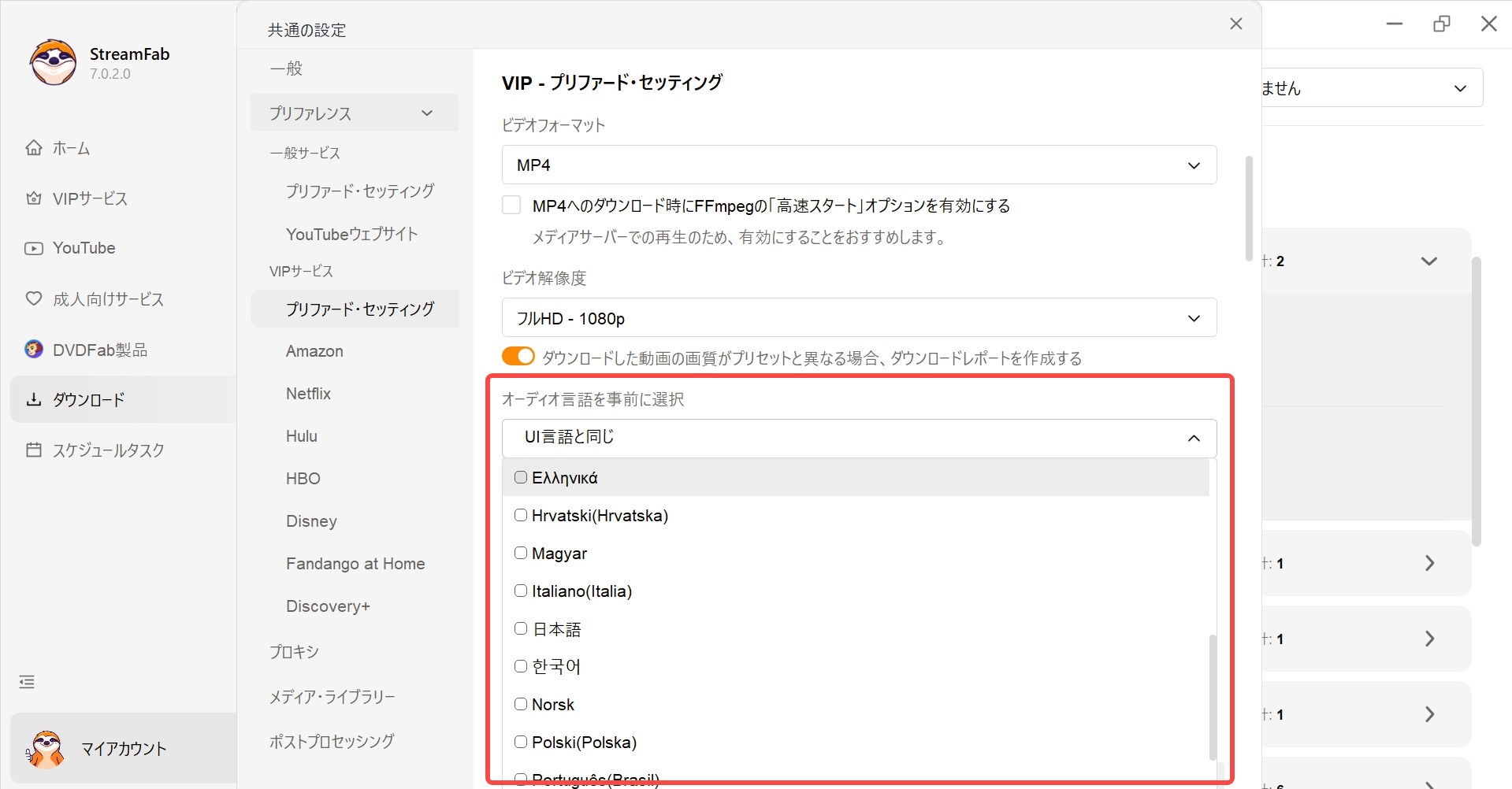1512x789 pixels.
Task: Open スケジュールタスク in the sidebar
Action: coord(108,450)
